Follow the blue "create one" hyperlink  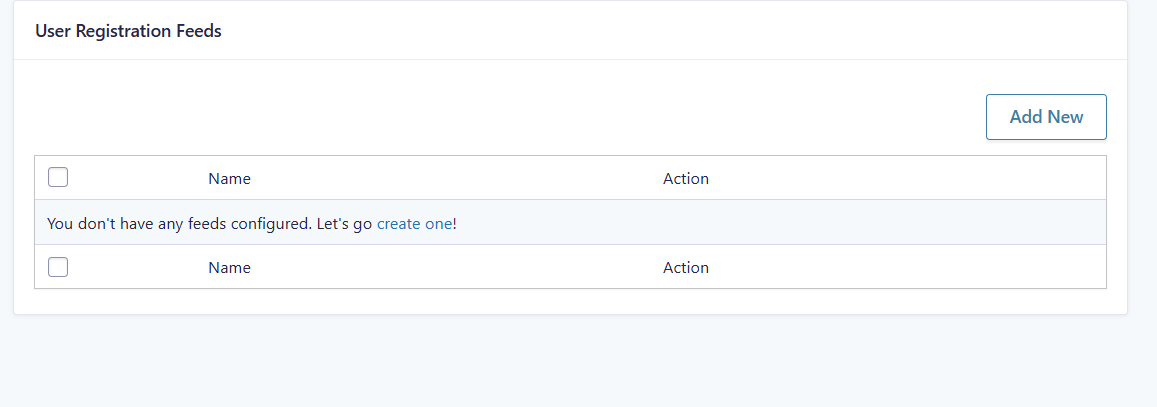(x=414, y=224)
